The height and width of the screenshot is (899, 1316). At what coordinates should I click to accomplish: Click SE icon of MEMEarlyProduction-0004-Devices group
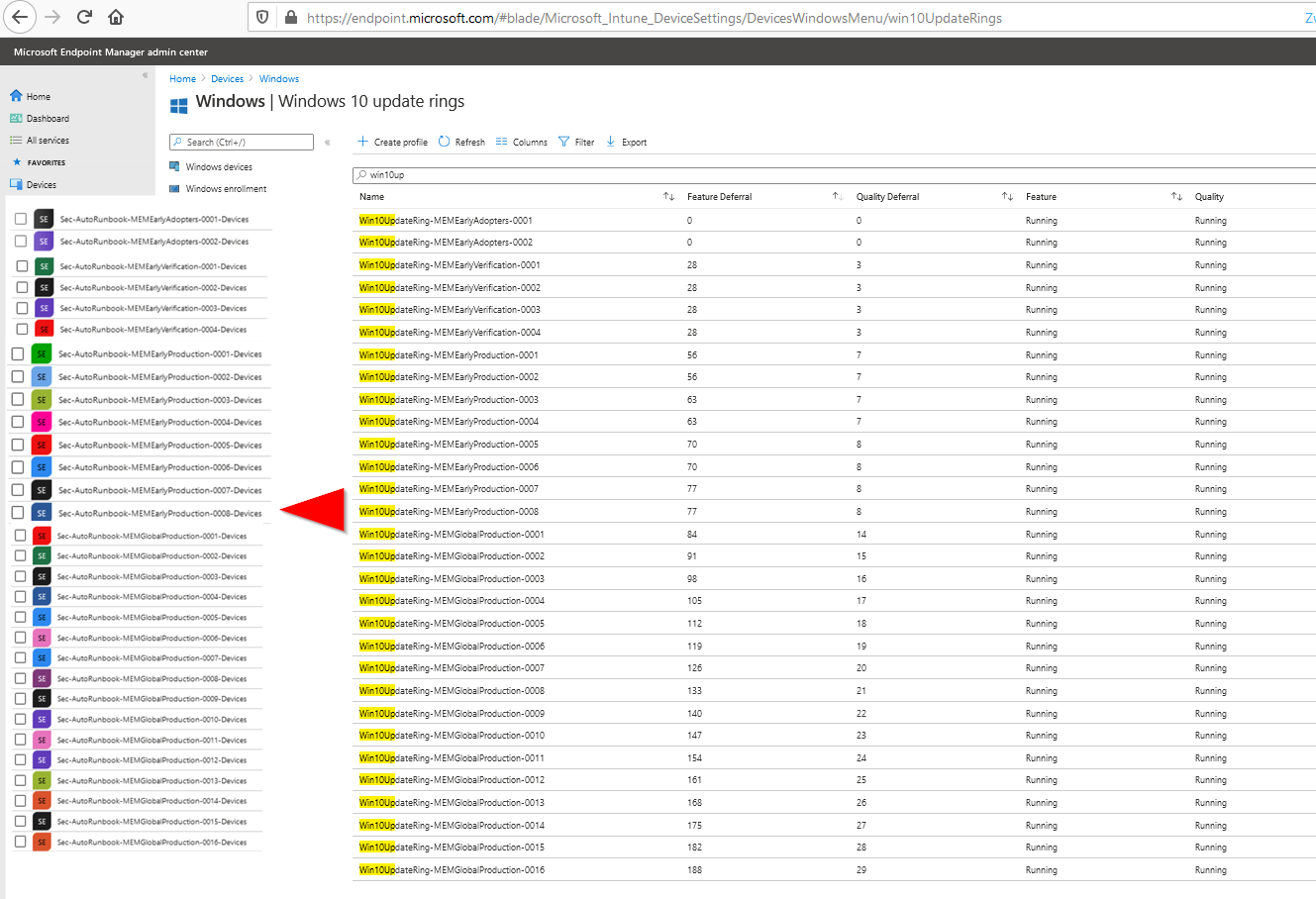click(41, 422)
